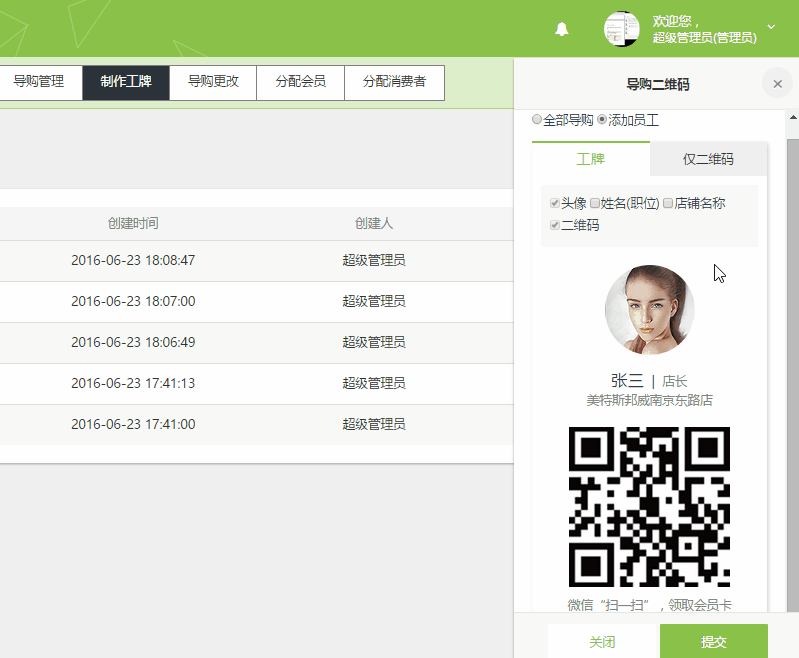The height and width of the screenshot is (658, 799).
Task: Switch to the 仅二维码 panel tab
Action: 708,159
